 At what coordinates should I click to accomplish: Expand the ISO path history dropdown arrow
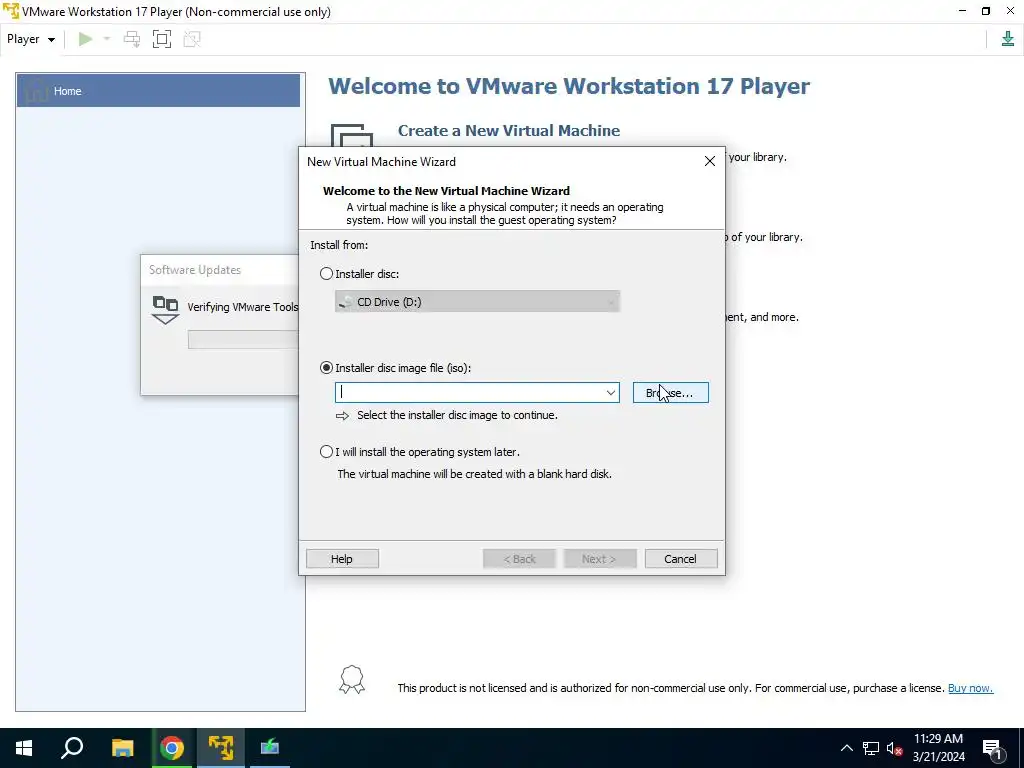click(x=611, y=392)
